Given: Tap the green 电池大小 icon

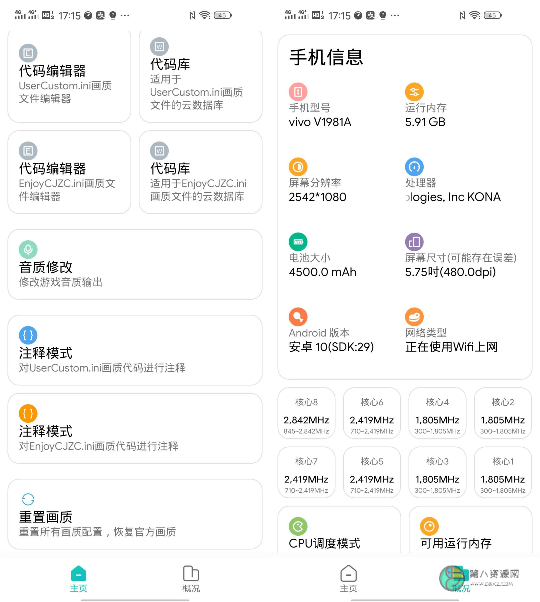Looking at the screenshot, I should (298, 242).
